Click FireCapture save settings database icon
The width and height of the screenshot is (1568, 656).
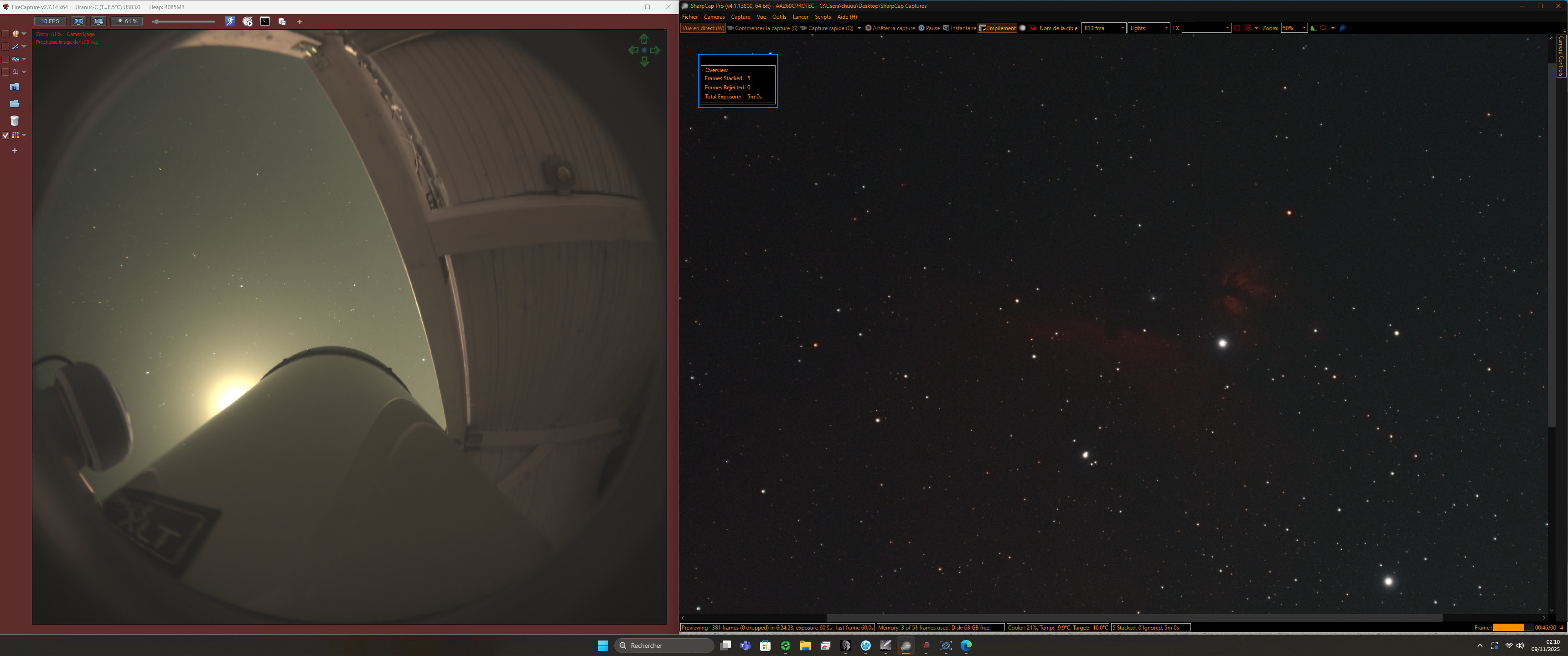[282, 21]
